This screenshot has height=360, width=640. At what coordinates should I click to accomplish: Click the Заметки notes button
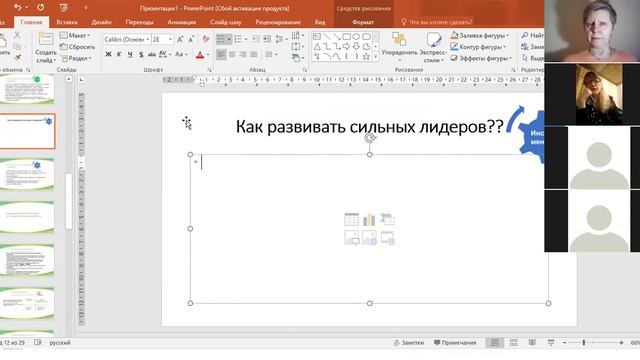[x=409, y=343]
